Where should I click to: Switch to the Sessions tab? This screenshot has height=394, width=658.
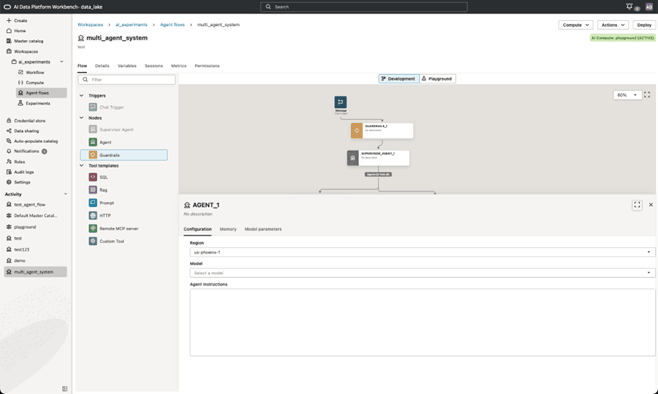click(154, 66)
